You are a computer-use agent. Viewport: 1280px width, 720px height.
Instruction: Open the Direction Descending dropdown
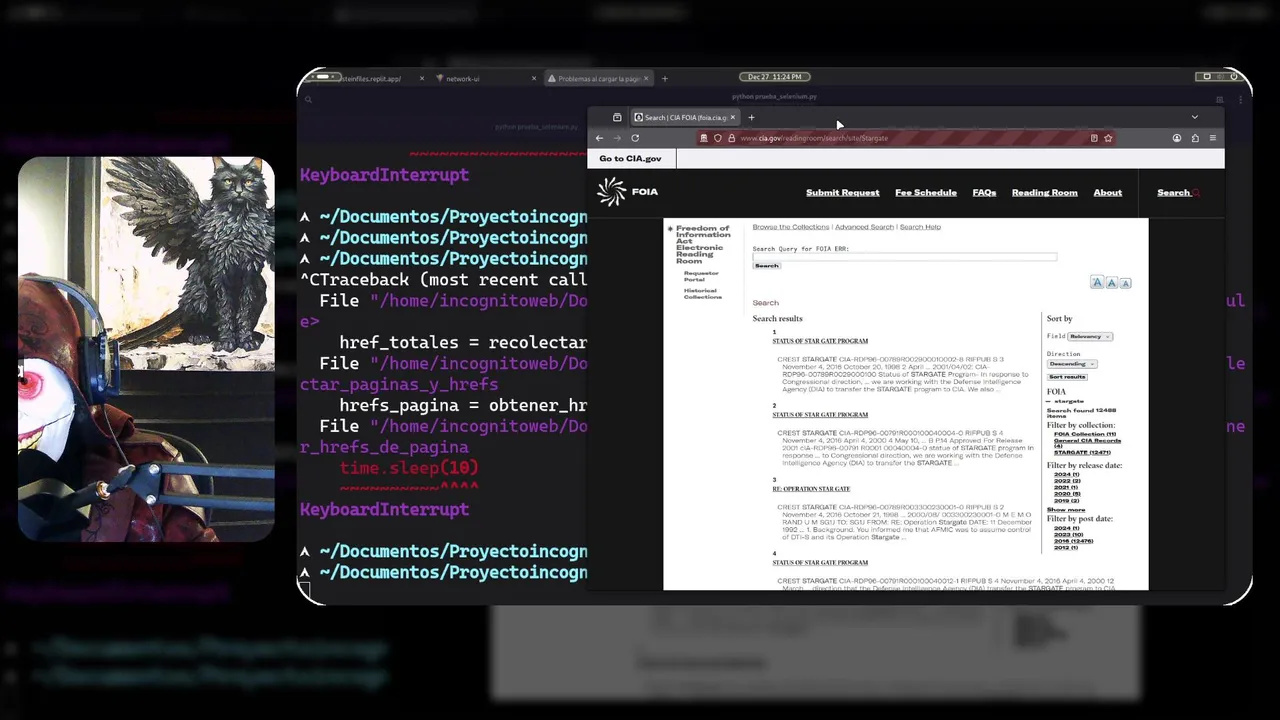click(1072, 364)
